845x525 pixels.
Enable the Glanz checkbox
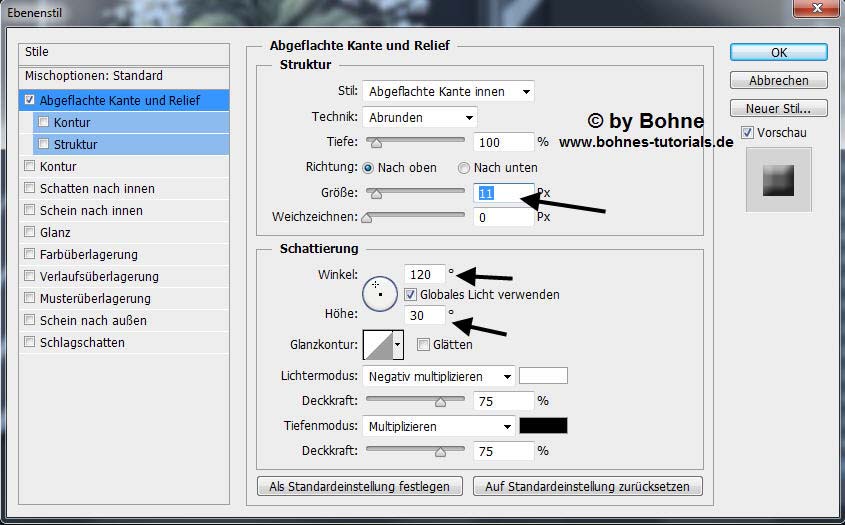(x=30, y=232)
